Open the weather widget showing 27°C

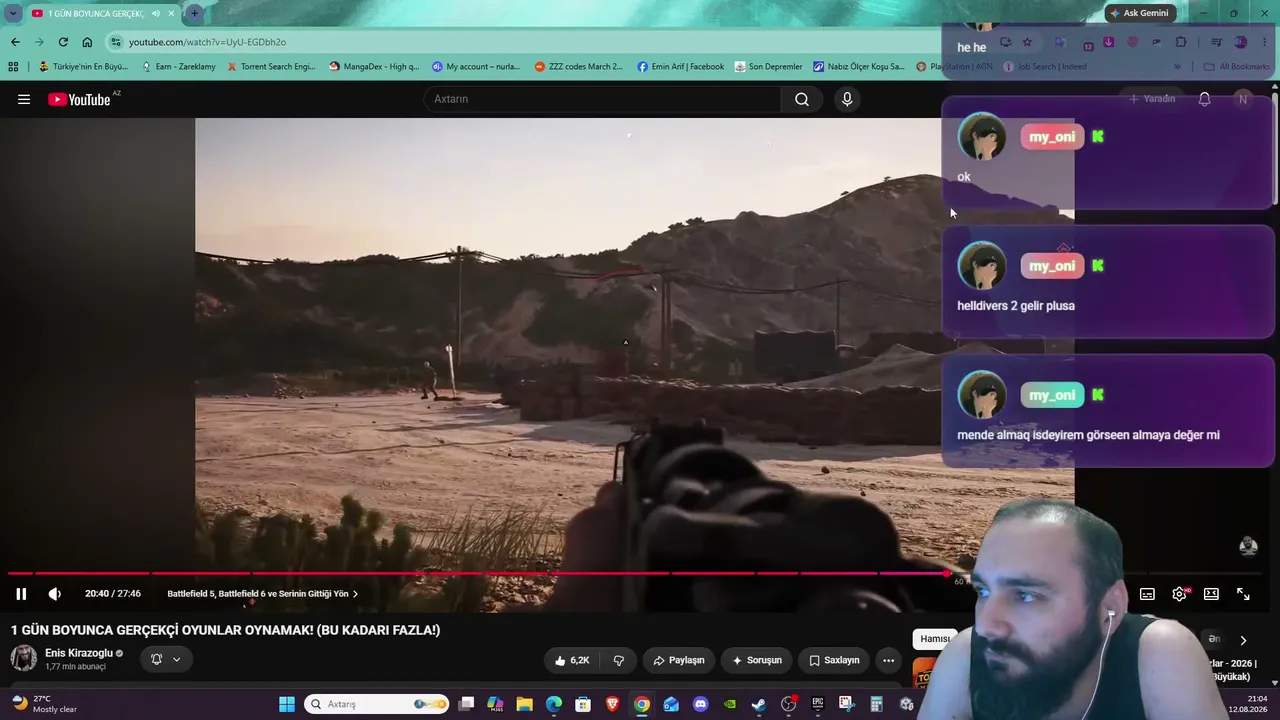[44, 704]
